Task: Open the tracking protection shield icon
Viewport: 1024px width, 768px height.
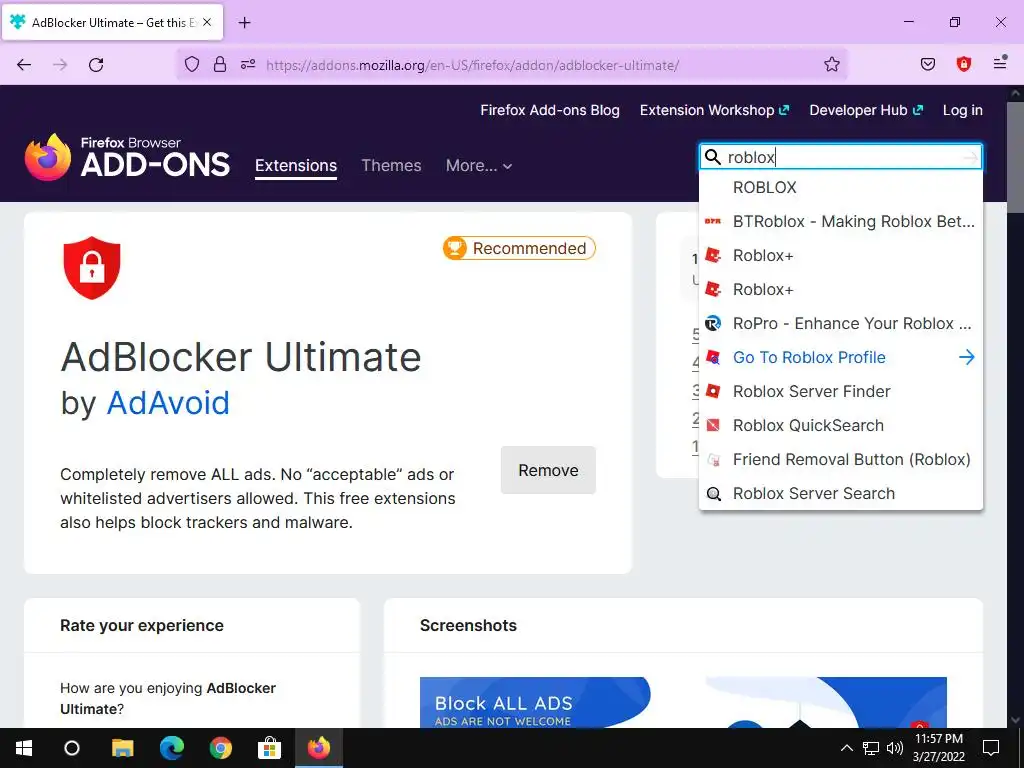Action: pos(191,65)
